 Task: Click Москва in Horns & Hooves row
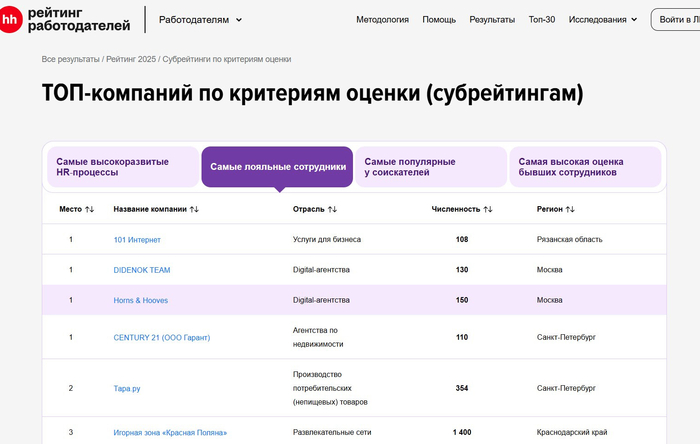pos(550,300)
